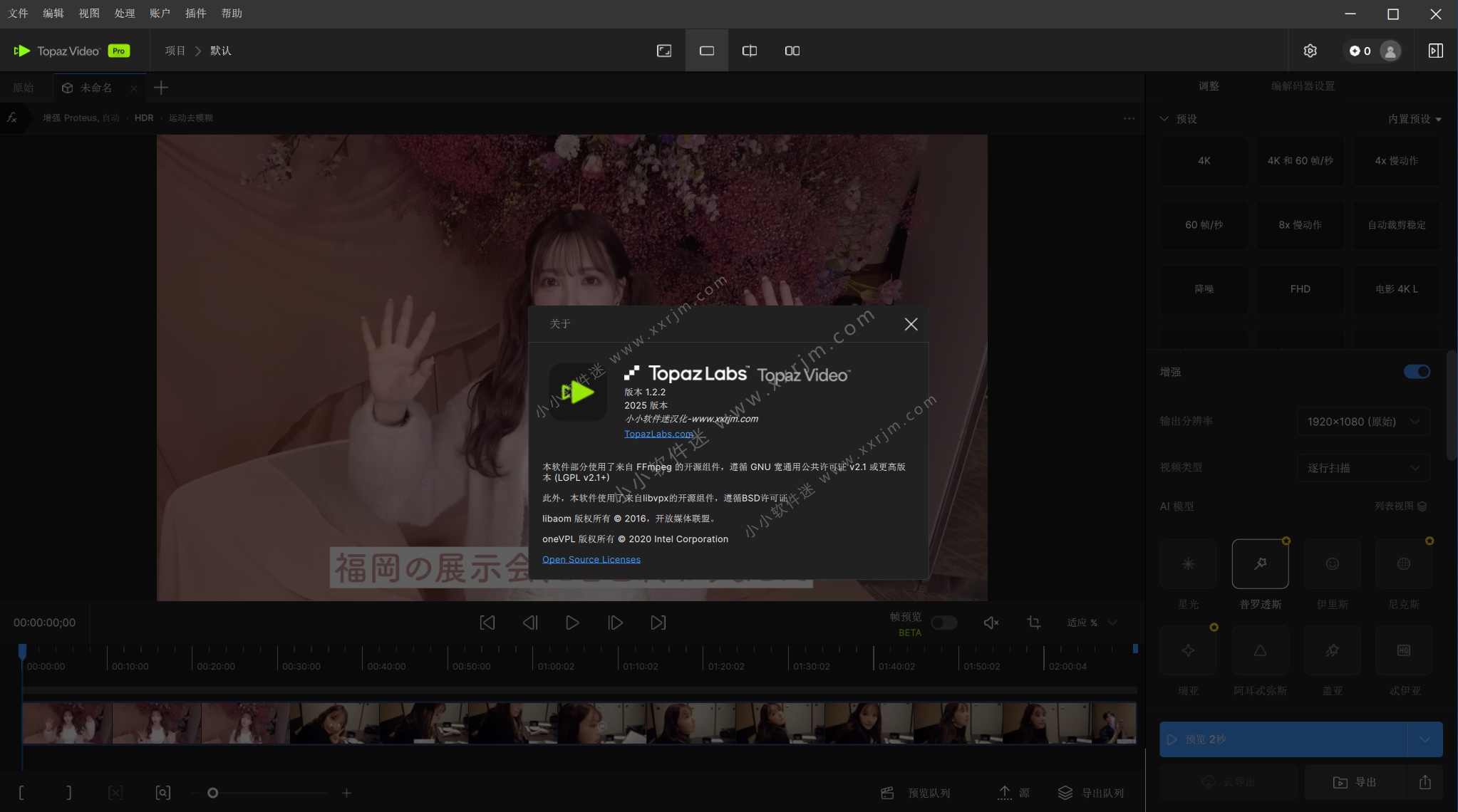This screenshot has height=812, width=1458.
Task: Switch to the 编解码器设置 tab
Action: (1303, 86)
